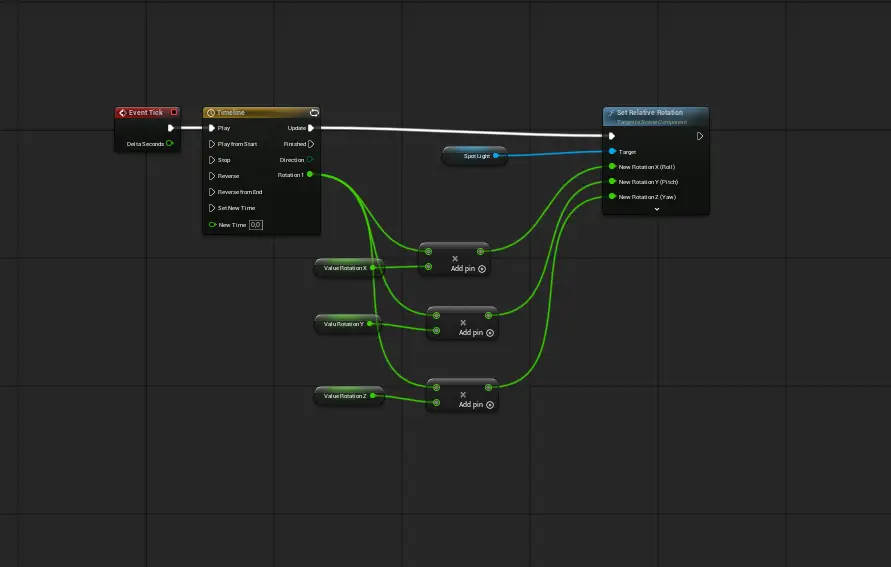Click the Delta Seconds output pin
The width and height of the screenshot is (891, 567).
click(170, 144)
